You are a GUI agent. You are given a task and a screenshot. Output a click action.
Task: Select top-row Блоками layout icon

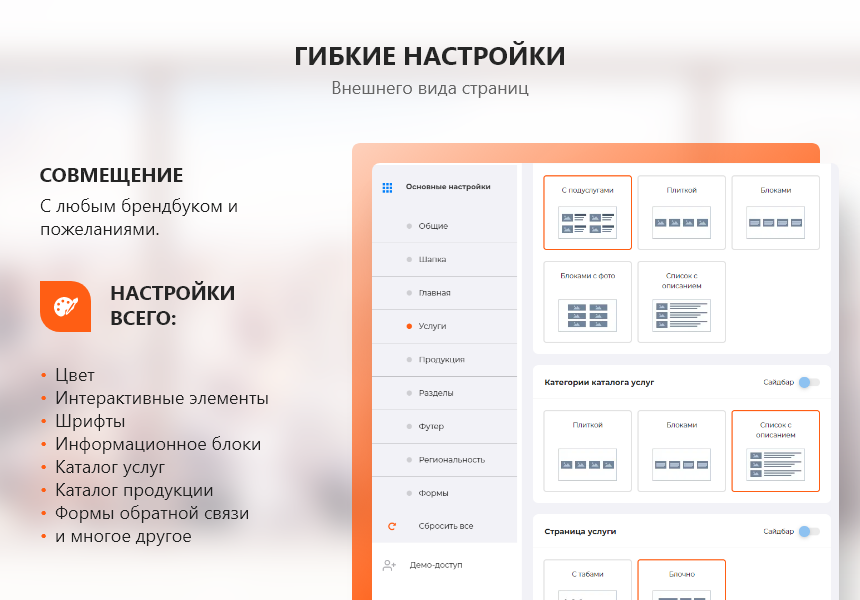tap(775, 221)
